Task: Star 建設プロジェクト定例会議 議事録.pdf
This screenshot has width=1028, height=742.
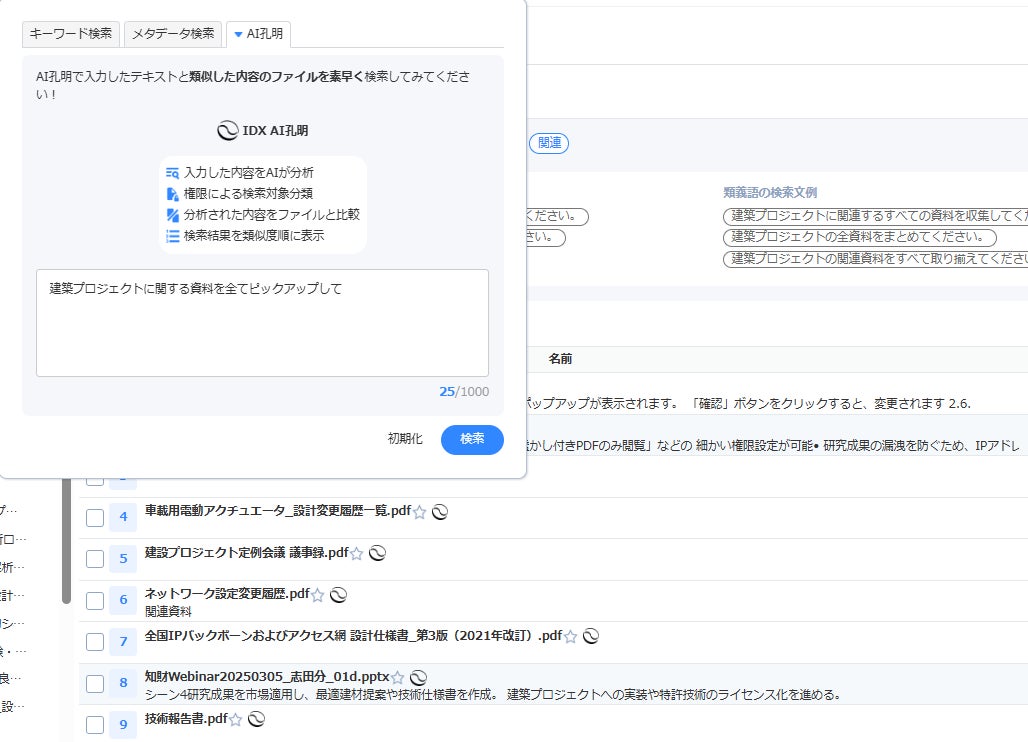Action: [x=357, y=554]
